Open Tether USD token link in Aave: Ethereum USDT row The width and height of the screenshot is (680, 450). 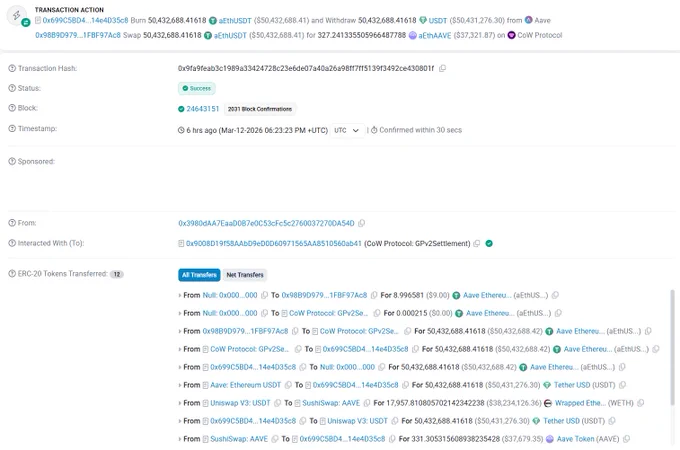coord(572,385)
